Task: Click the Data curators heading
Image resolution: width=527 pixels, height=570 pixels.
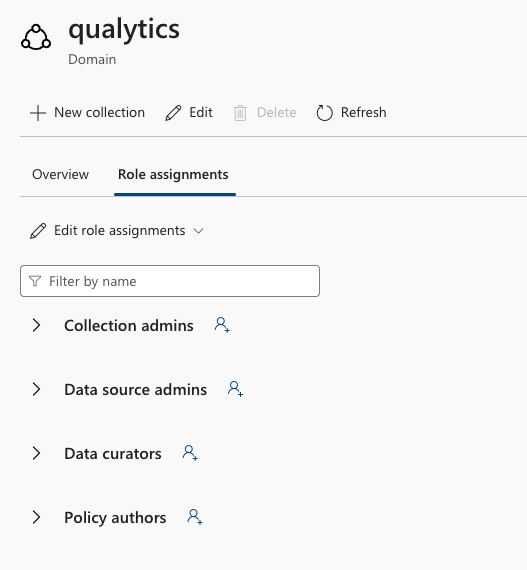Action: click(113, 454)
